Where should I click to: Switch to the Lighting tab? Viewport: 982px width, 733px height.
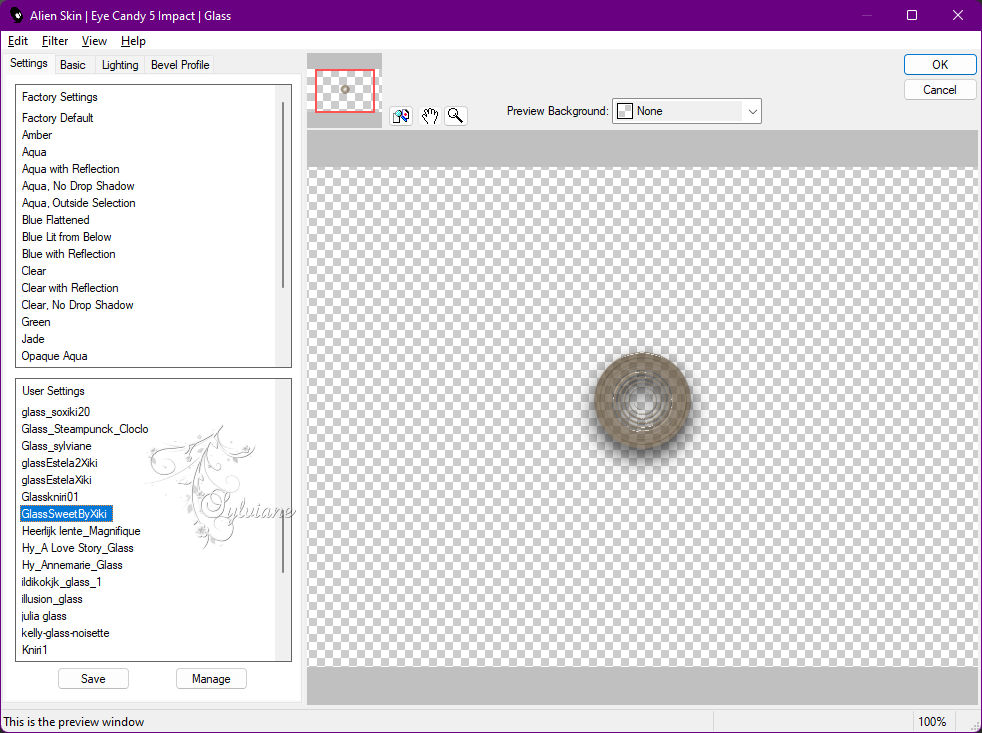pos(120,65)
